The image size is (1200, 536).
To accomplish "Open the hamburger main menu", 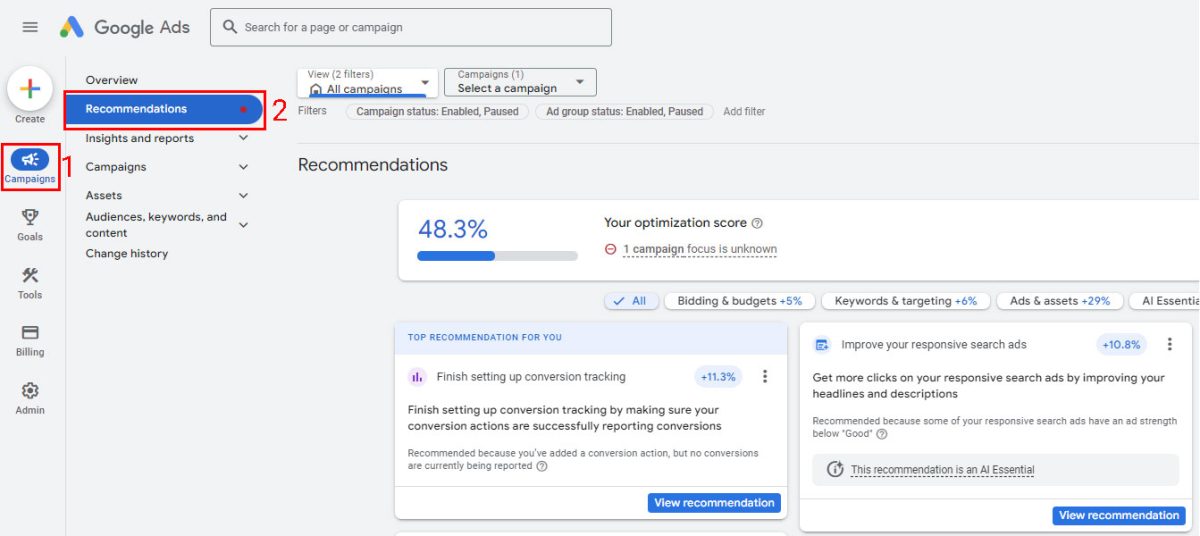I will tap(30, 27).
